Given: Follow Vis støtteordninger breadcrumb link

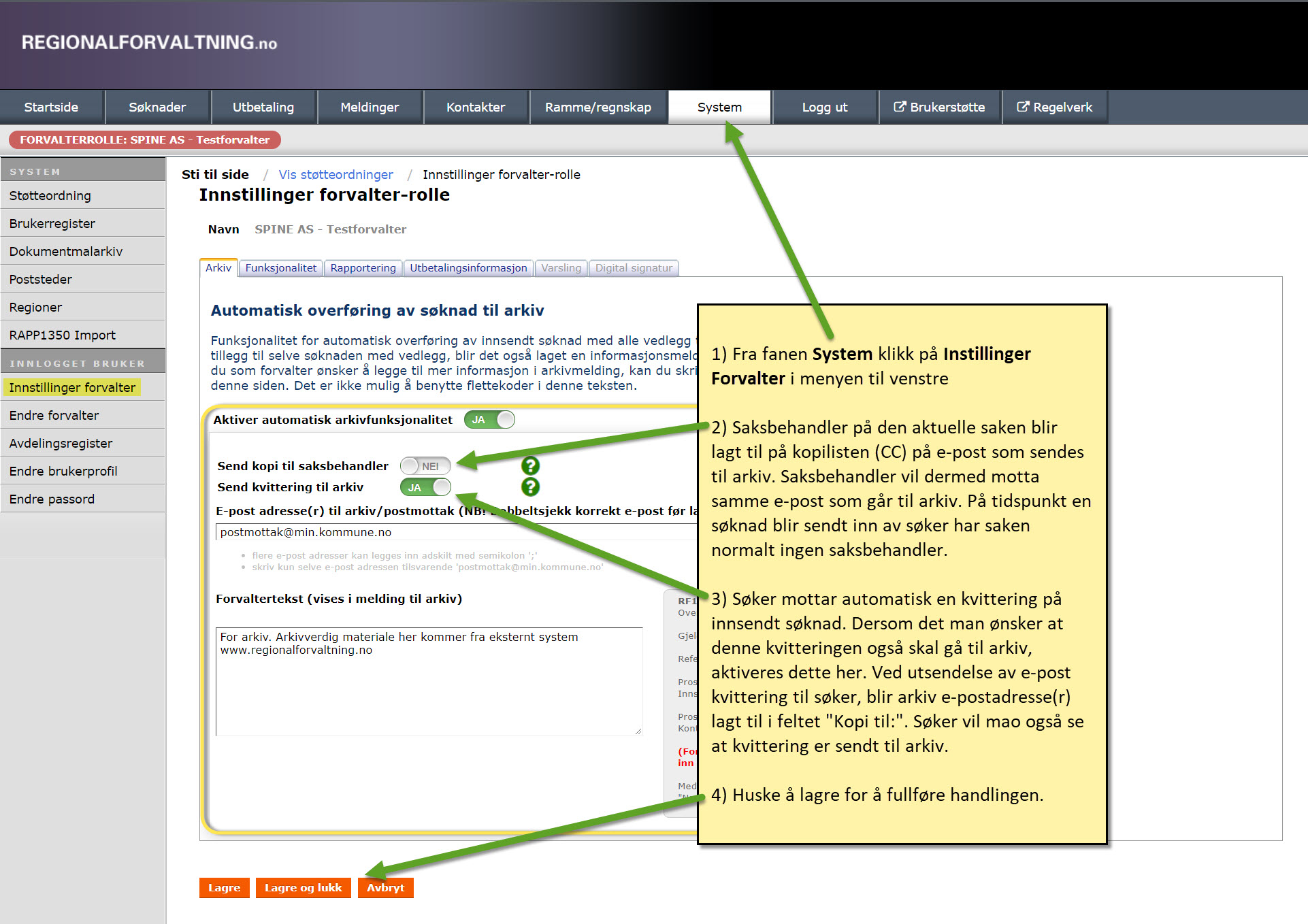Looking at the screenshot, I should pos(336,174).
